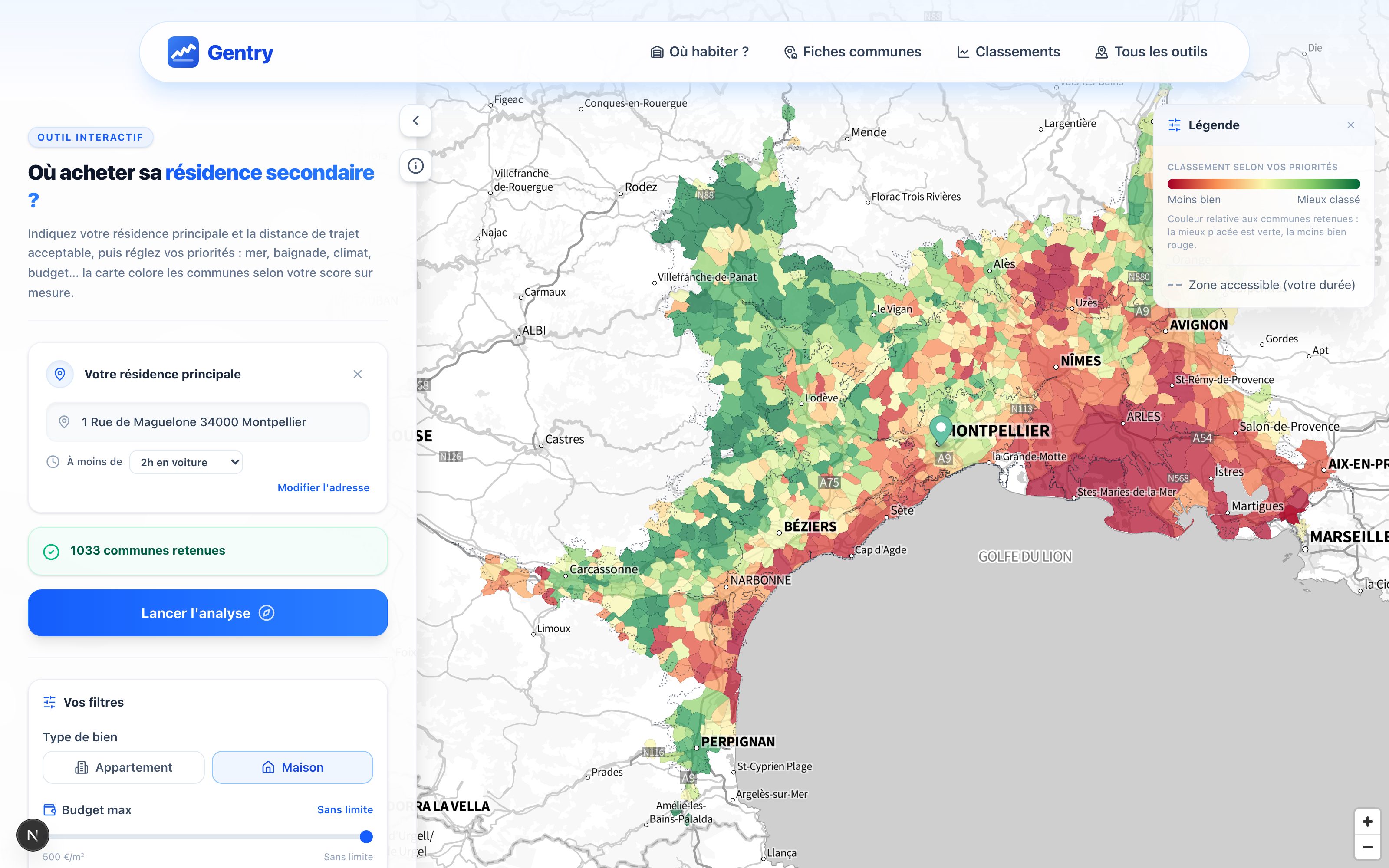Screen dimensions: 1389x868
Task: Click the Où habiter ? building icon
Action: pyautogui.click(x=657, y=52)
